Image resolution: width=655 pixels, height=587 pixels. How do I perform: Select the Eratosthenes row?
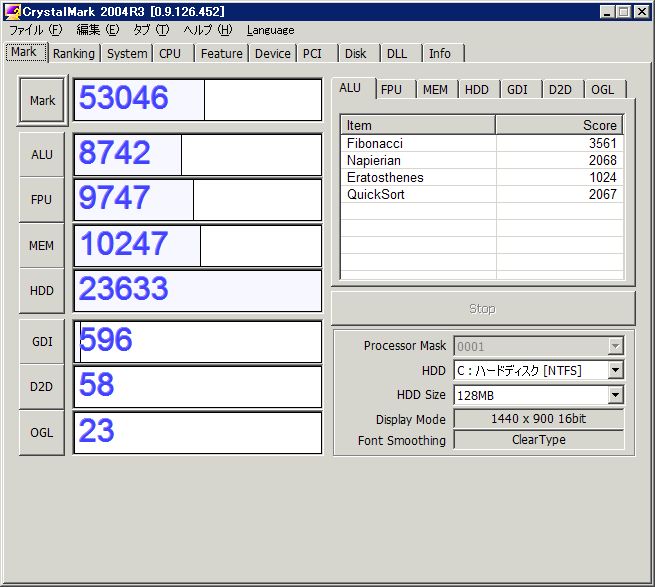tap(482, 177)
